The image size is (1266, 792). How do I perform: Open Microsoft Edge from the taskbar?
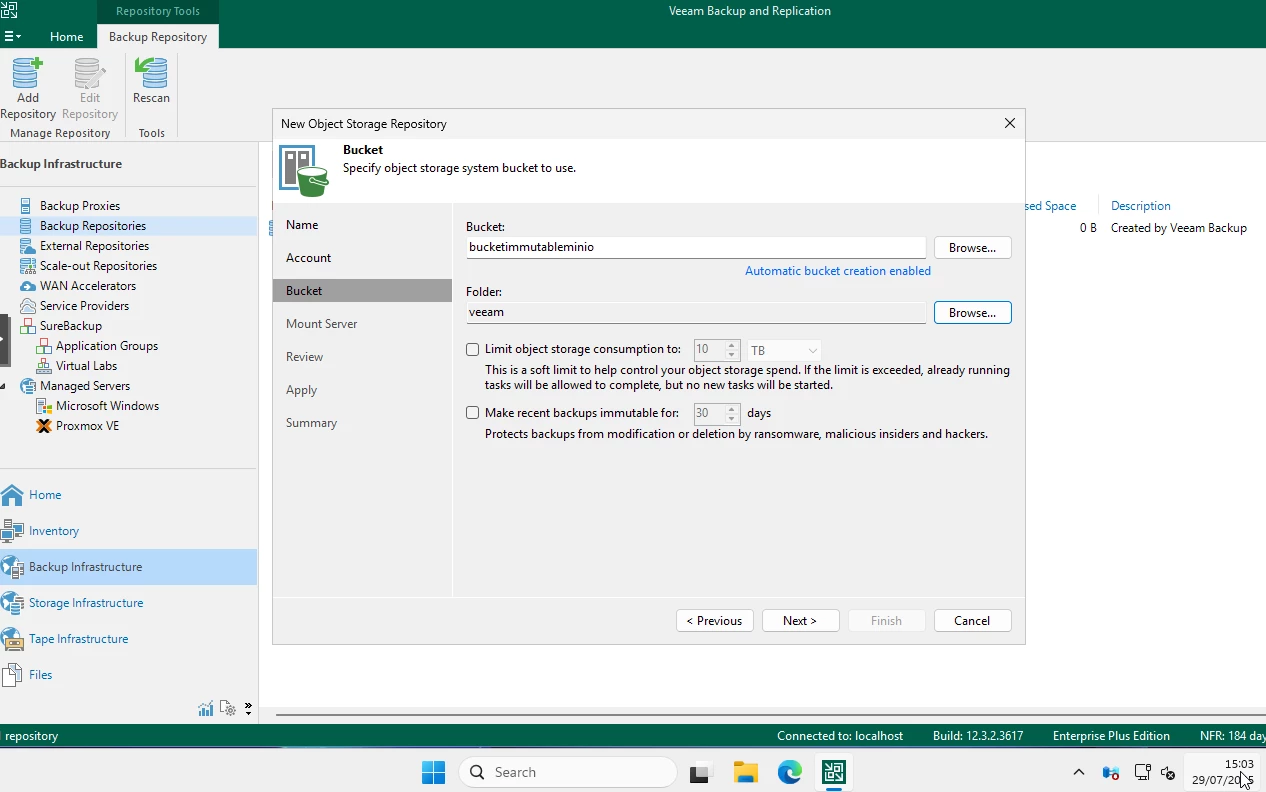point(790,772)
